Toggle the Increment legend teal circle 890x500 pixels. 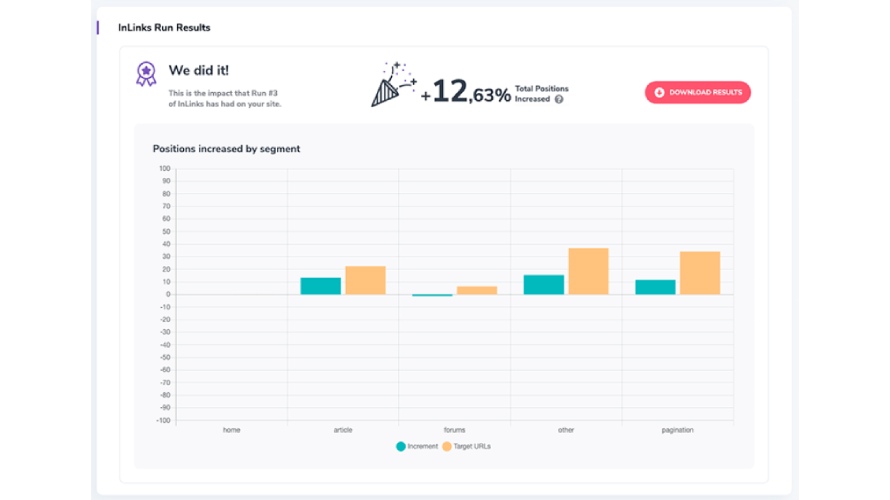click(x=401, y=447)
